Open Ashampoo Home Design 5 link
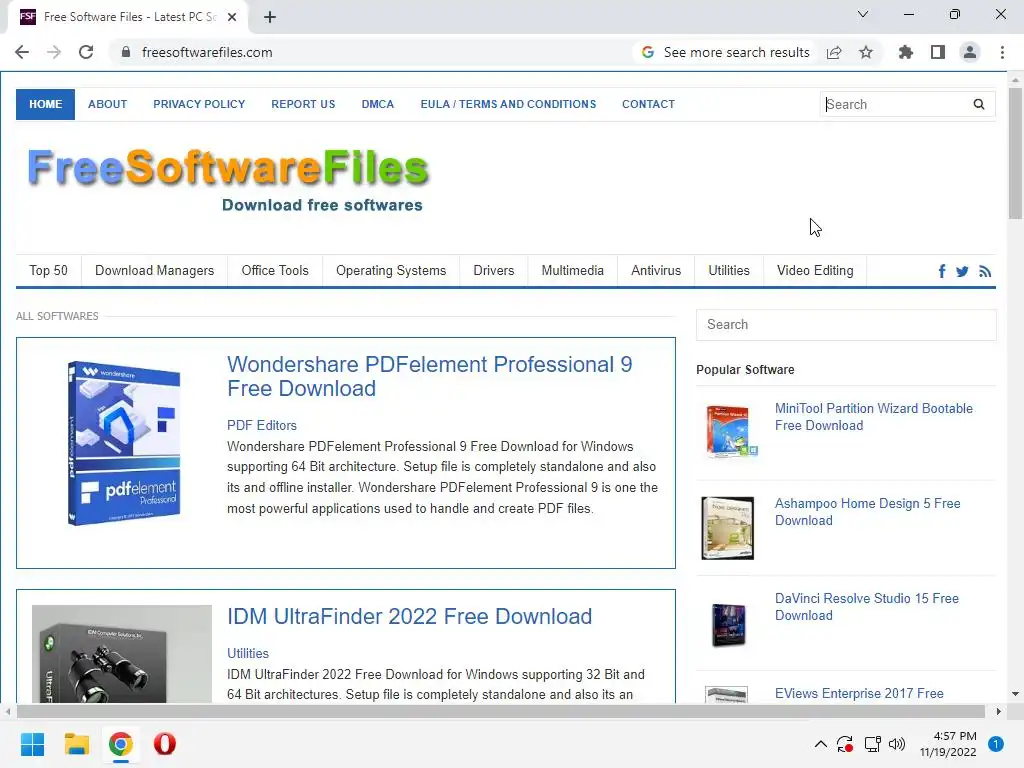 [x=867, y=512]
